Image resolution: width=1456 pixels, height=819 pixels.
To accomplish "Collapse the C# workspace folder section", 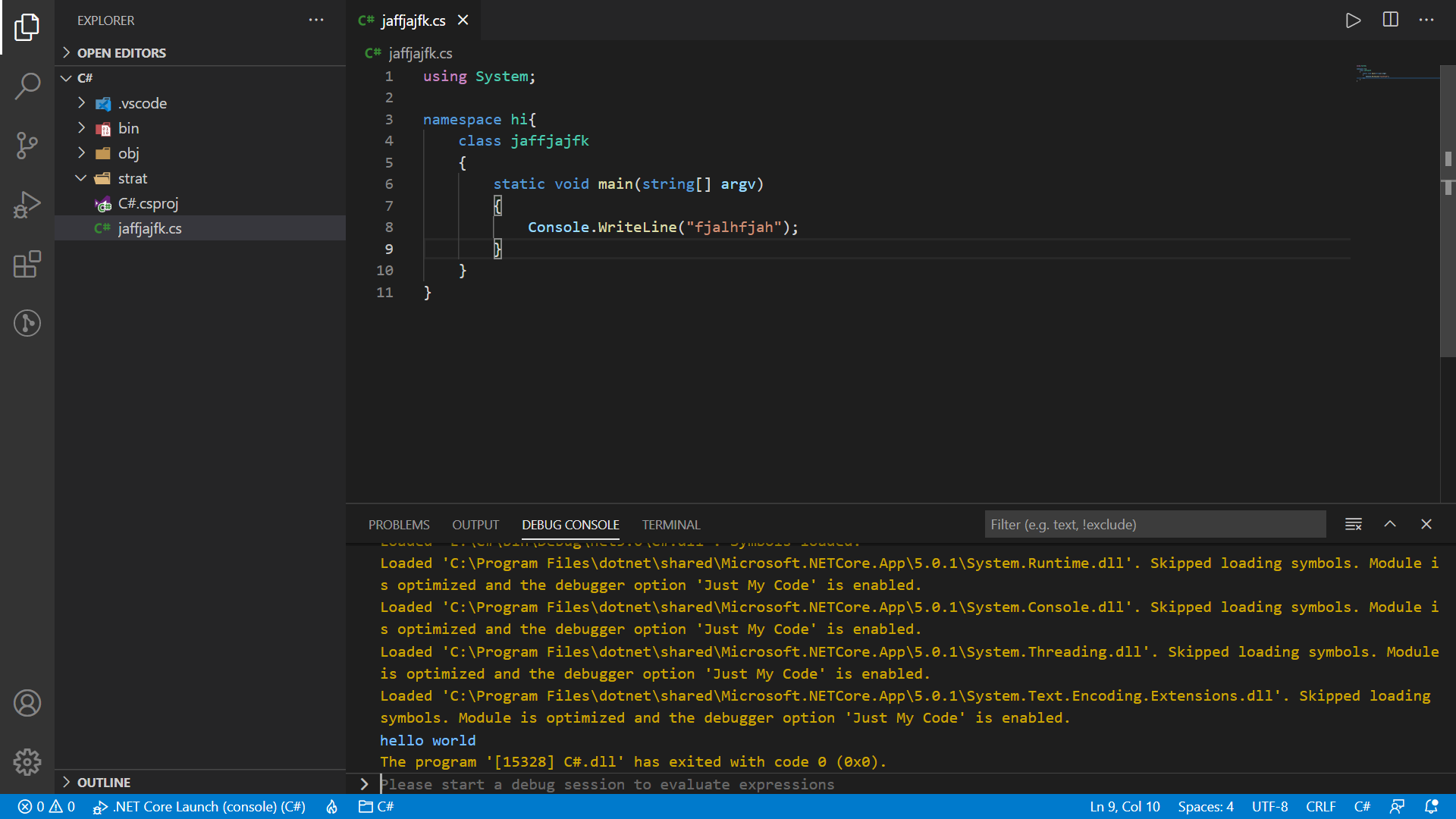I will pyautogui.click(x=200, y=78).
